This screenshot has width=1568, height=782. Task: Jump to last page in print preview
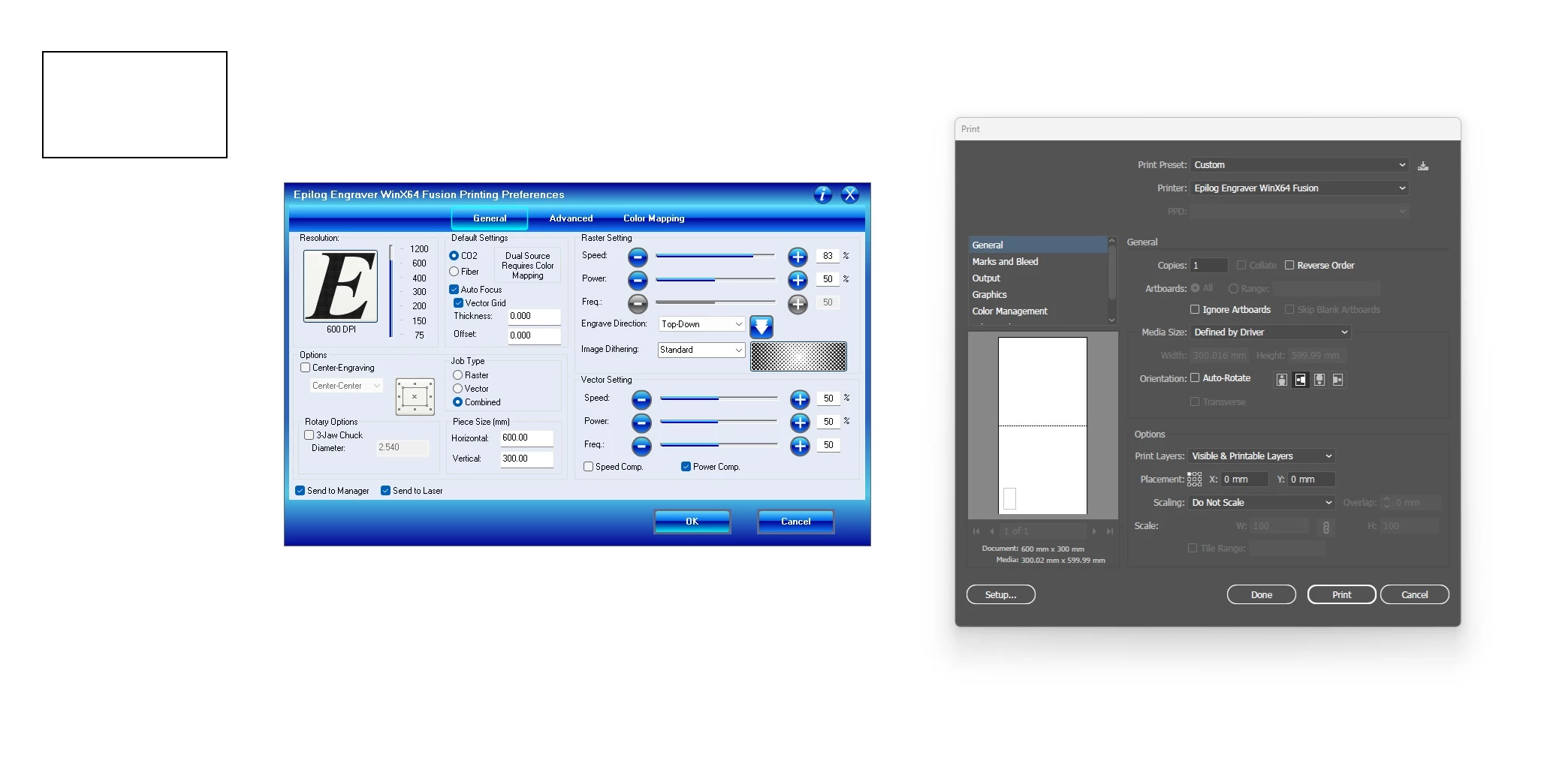[x=1110, y=531]
